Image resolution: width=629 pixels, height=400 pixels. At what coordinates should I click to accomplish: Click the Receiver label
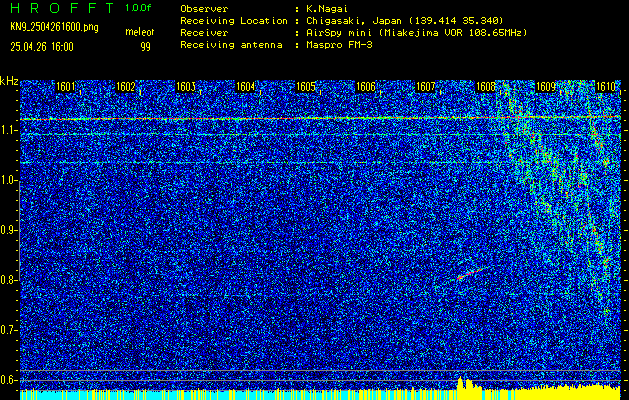[204, 33]
